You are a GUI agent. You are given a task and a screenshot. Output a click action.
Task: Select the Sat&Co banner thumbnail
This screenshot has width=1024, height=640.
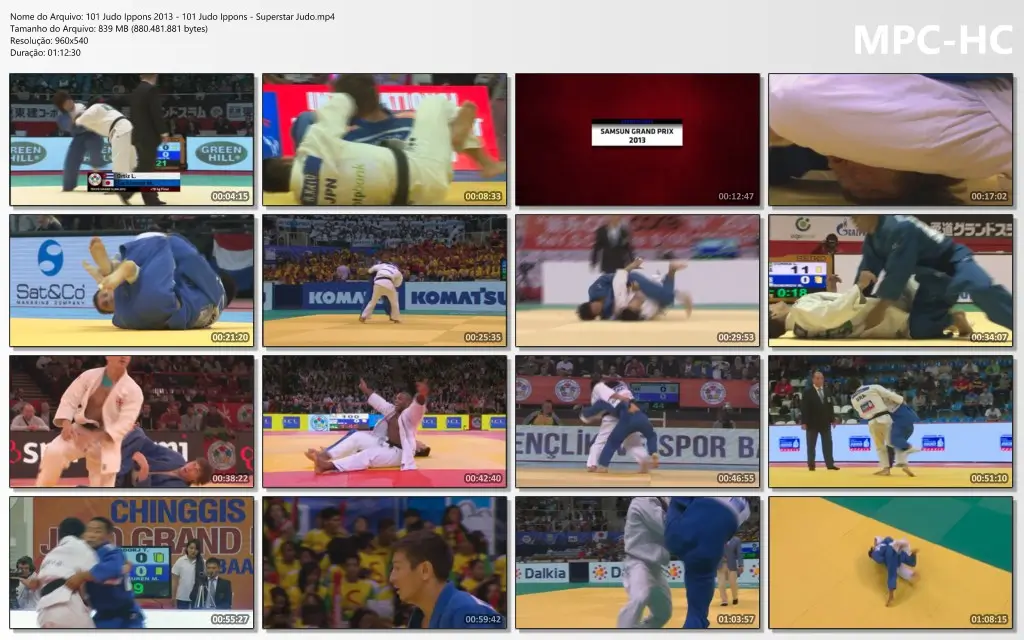click(x=132, y=280)
